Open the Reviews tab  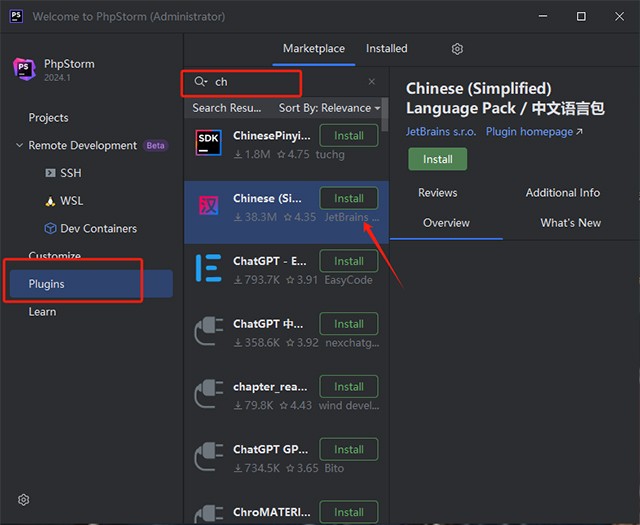437,192
